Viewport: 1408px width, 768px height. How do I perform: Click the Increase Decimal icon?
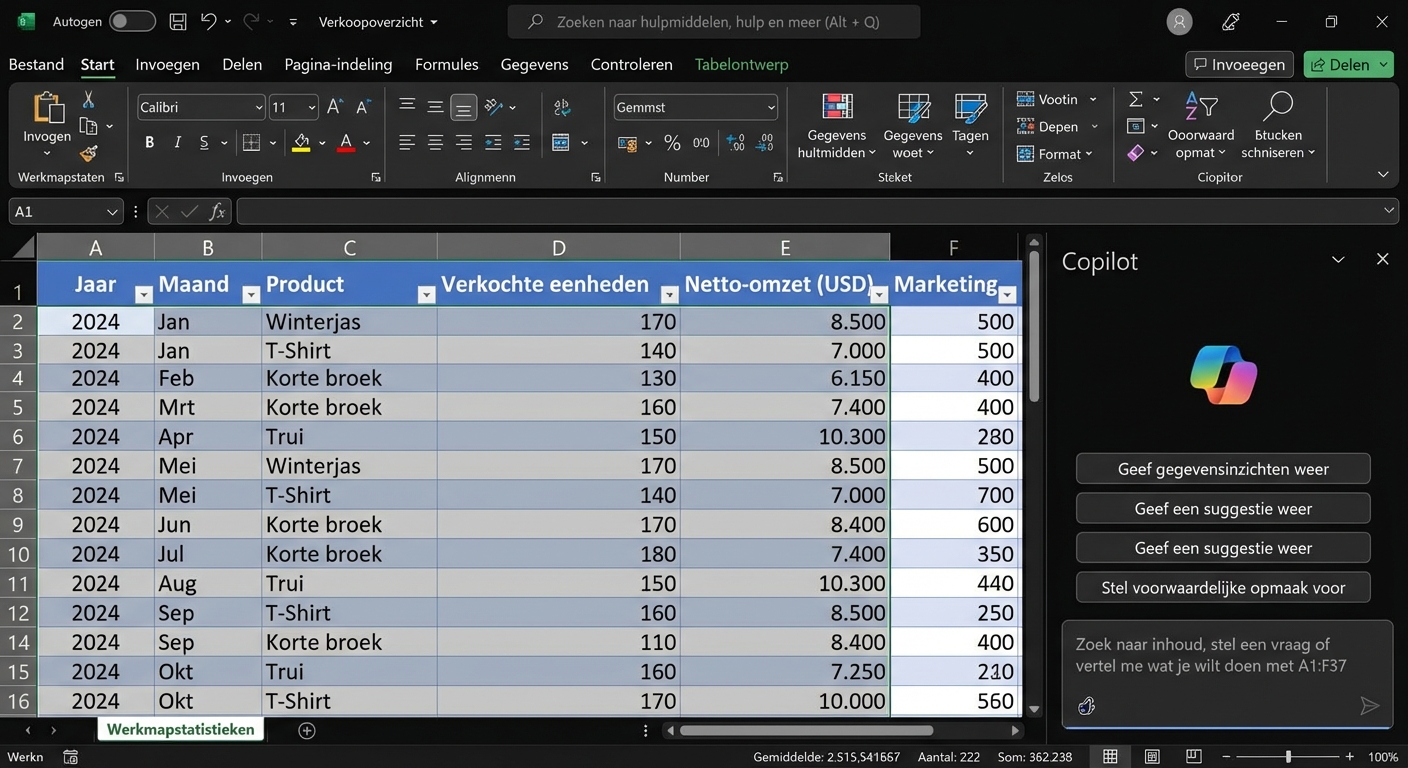click(735, 143)
